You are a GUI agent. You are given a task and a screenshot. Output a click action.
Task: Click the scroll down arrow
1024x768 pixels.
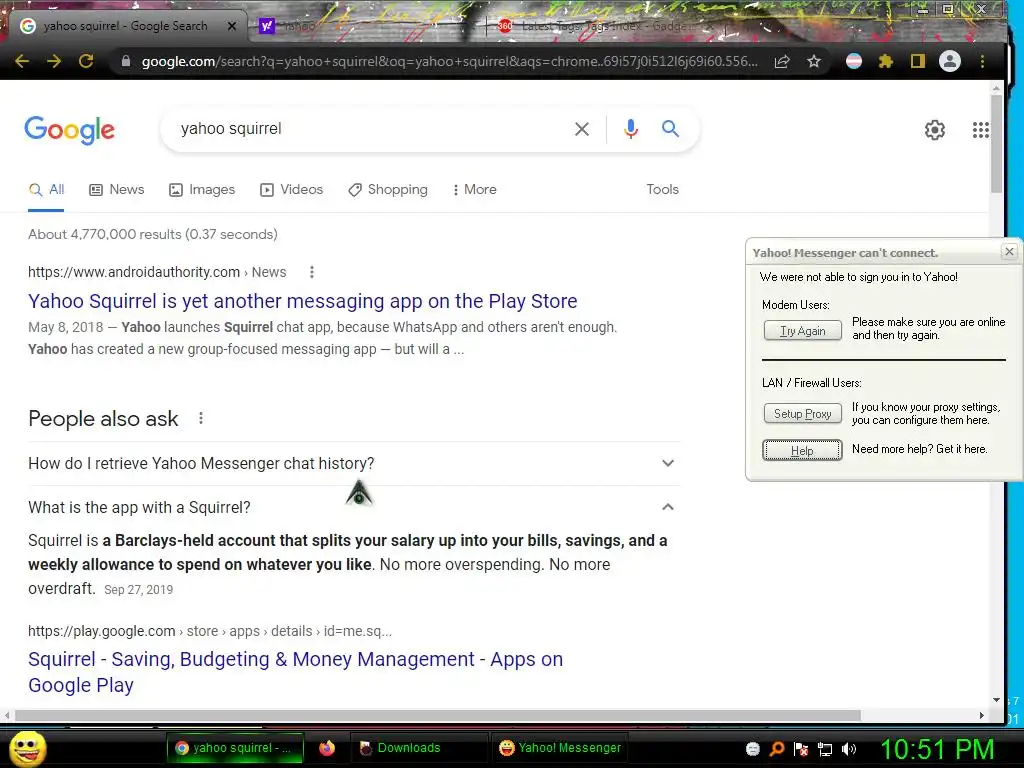click(x=996, y=700)
